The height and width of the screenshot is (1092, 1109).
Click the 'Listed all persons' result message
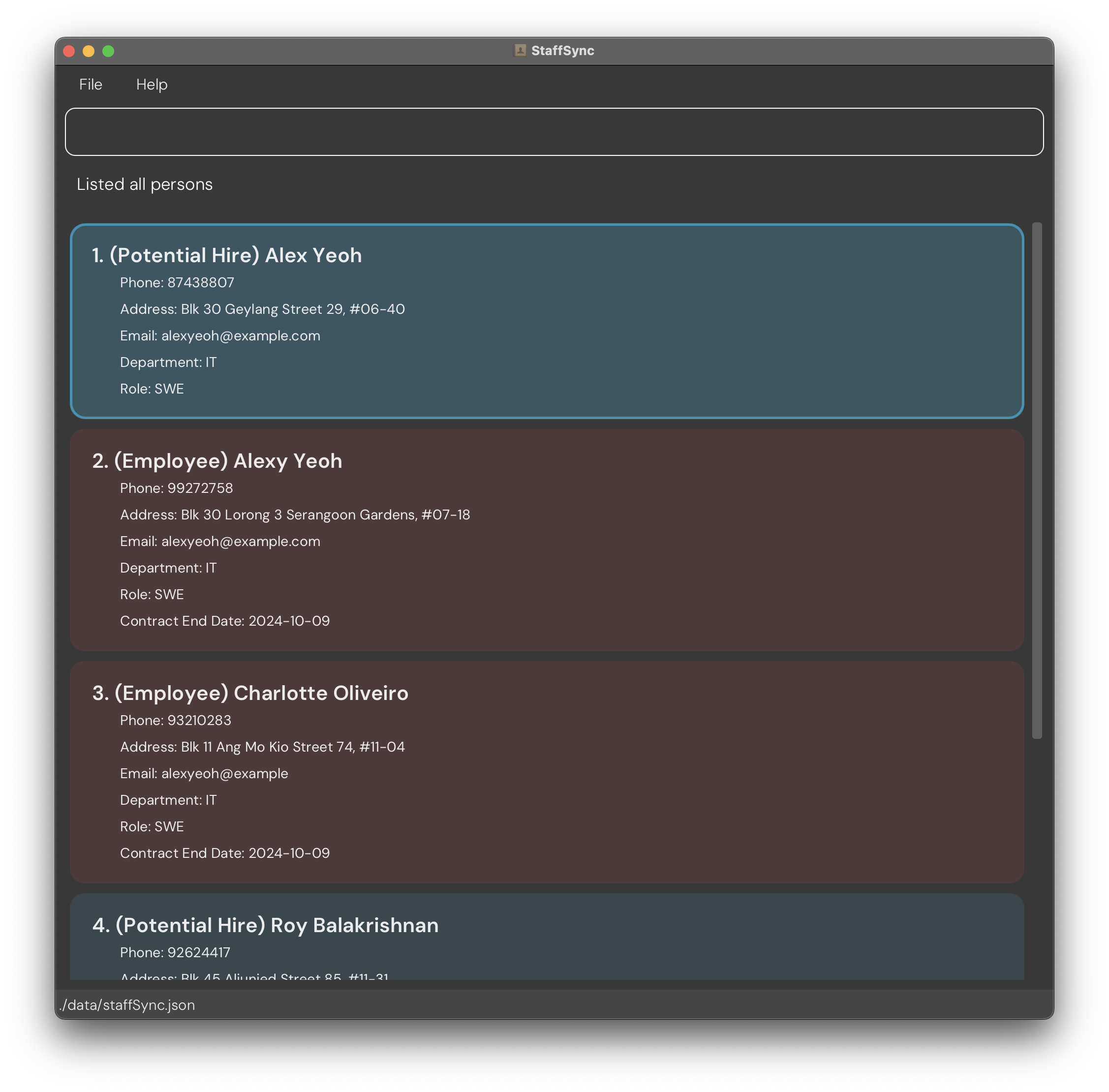145,184
